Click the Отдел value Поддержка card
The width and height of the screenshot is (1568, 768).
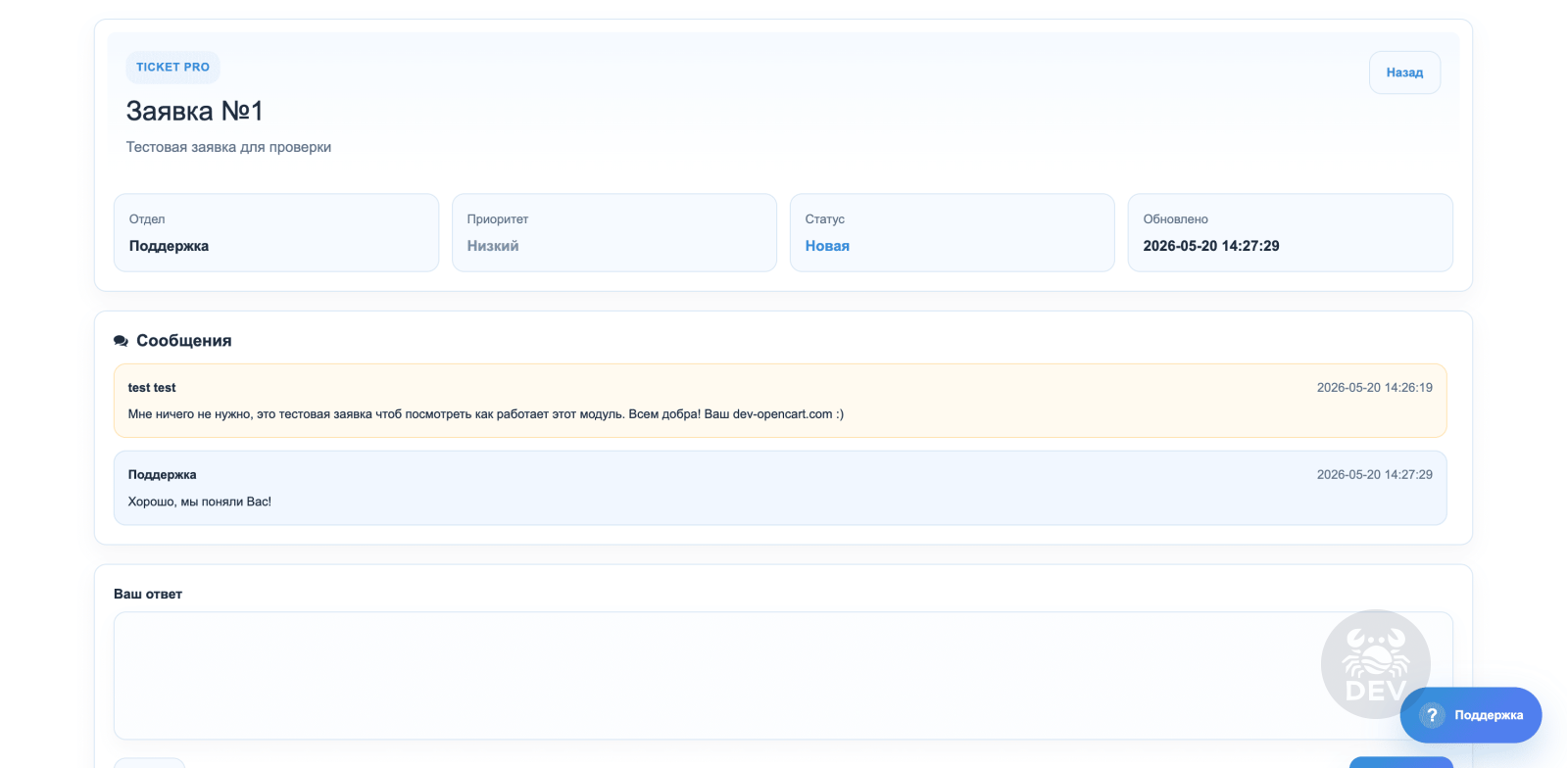(x=276, y=232)
